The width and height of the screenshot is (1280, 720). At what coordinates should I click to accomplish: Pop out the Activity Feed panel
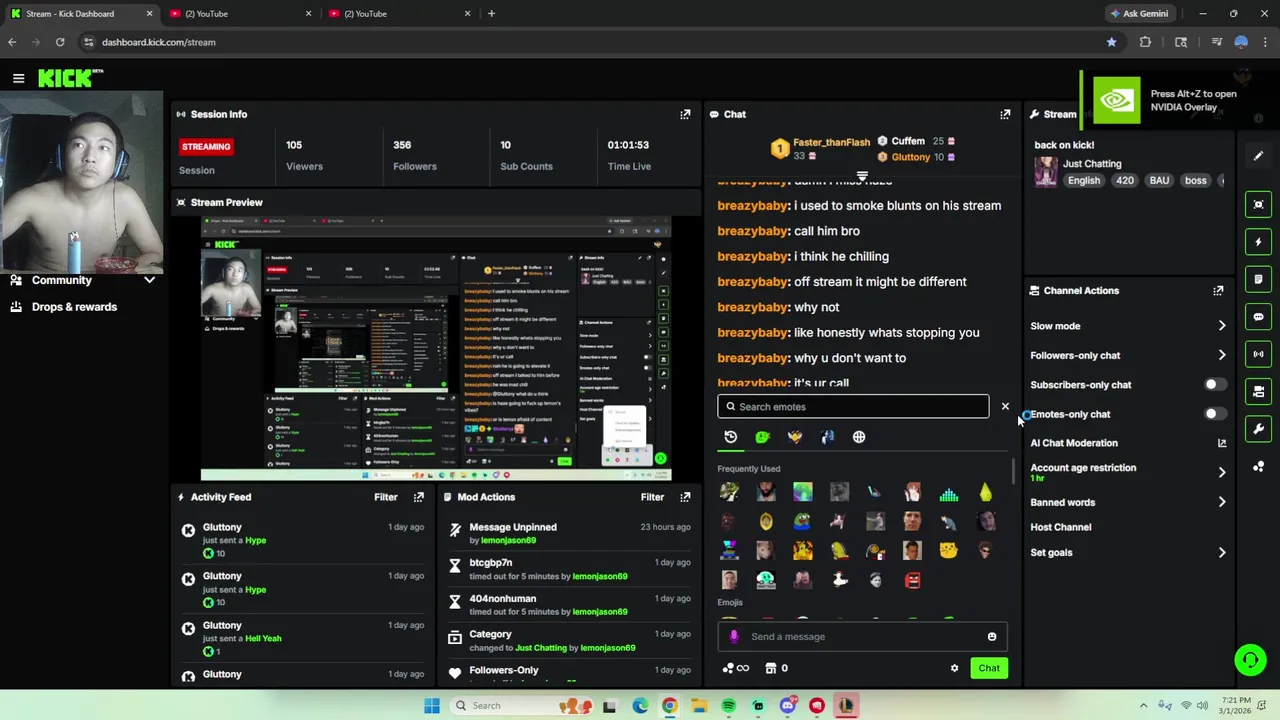(x=419, y=497)
